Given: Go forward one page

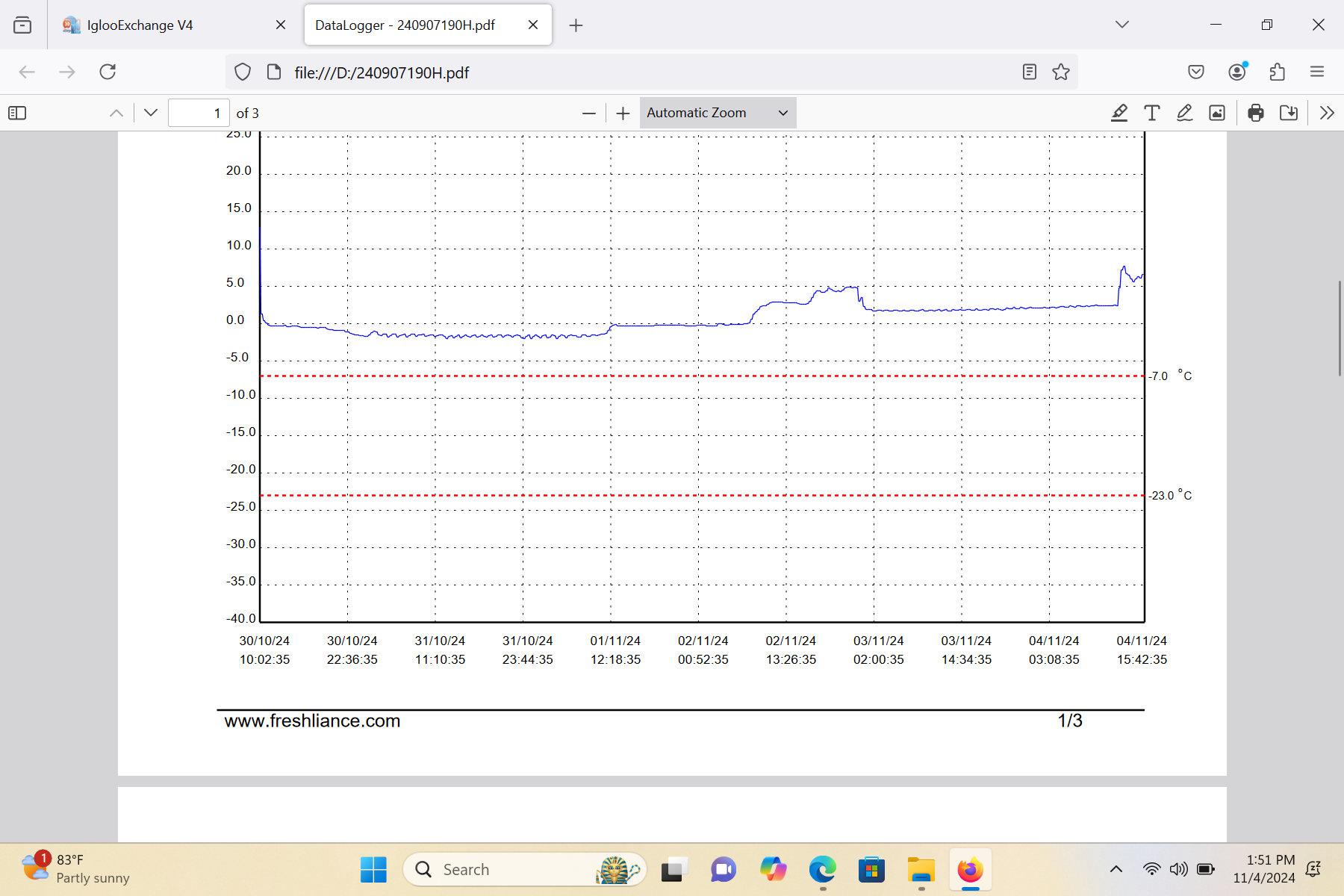Looking at the screenshot, I should [x=67, y=72].
